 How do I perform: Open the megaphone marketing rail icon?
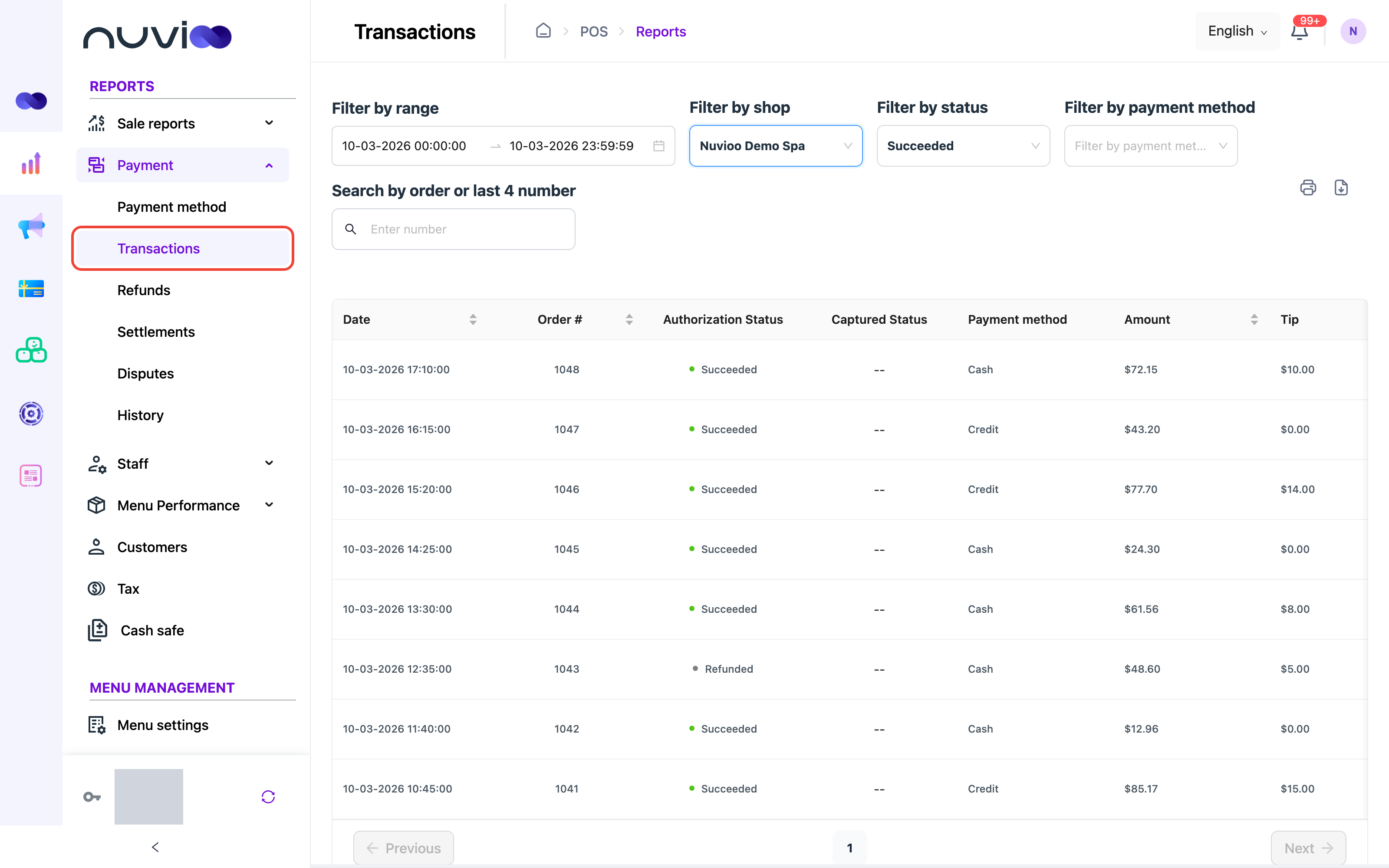31,226
